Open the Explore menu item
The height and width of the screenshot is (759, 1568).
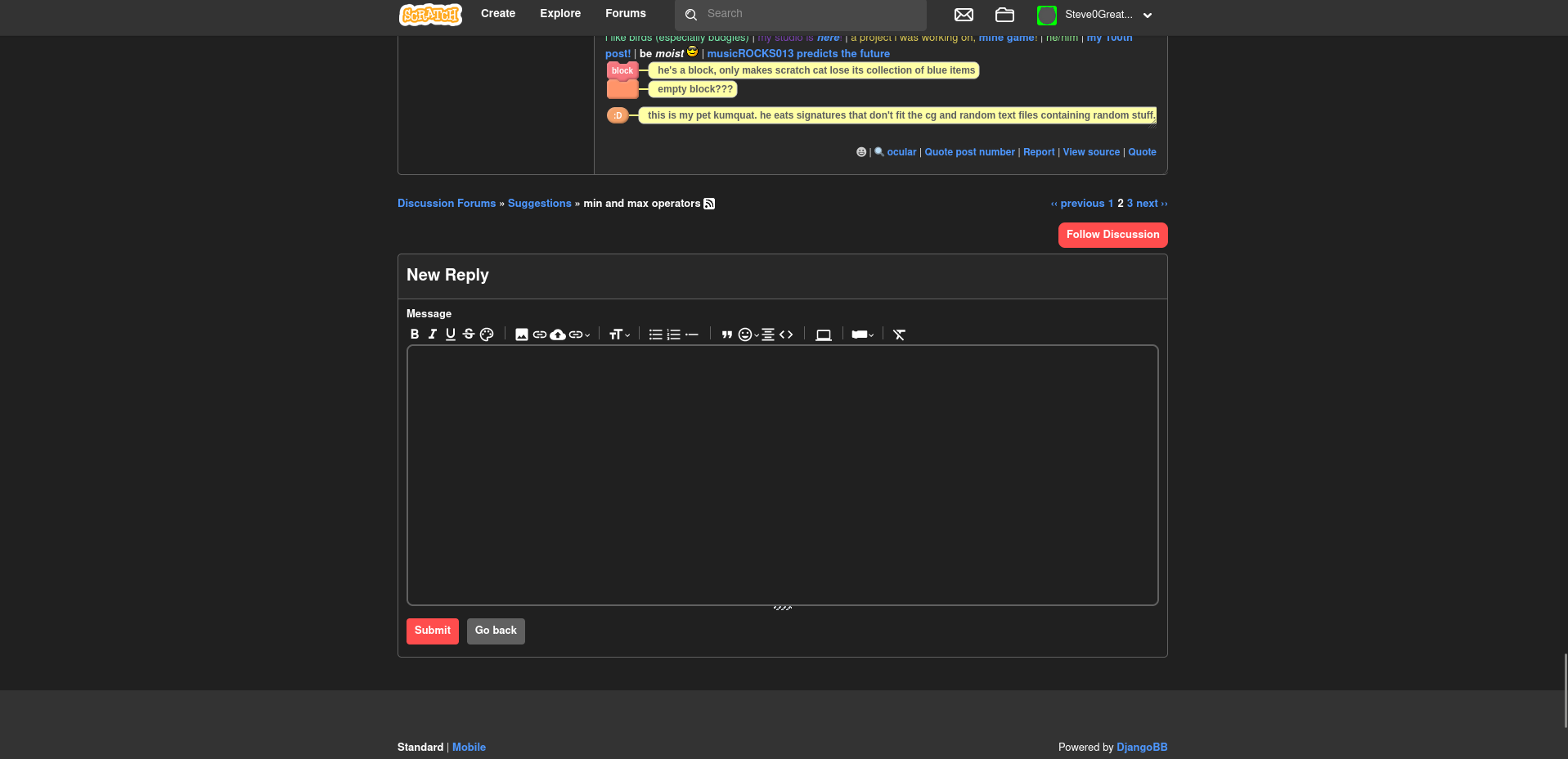(560, 14)
